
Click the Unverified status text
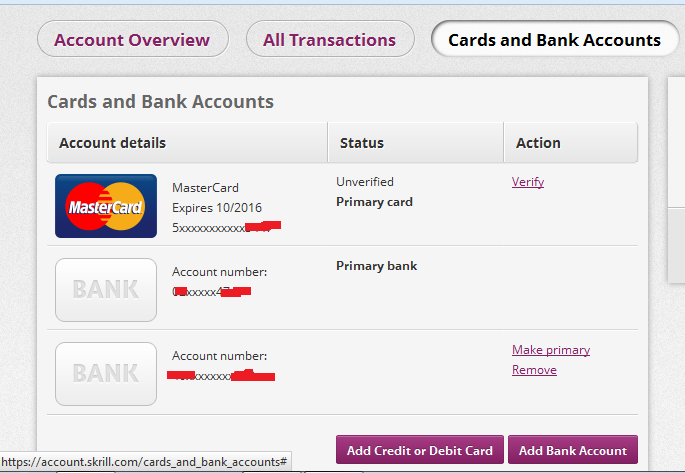[365, 182]
